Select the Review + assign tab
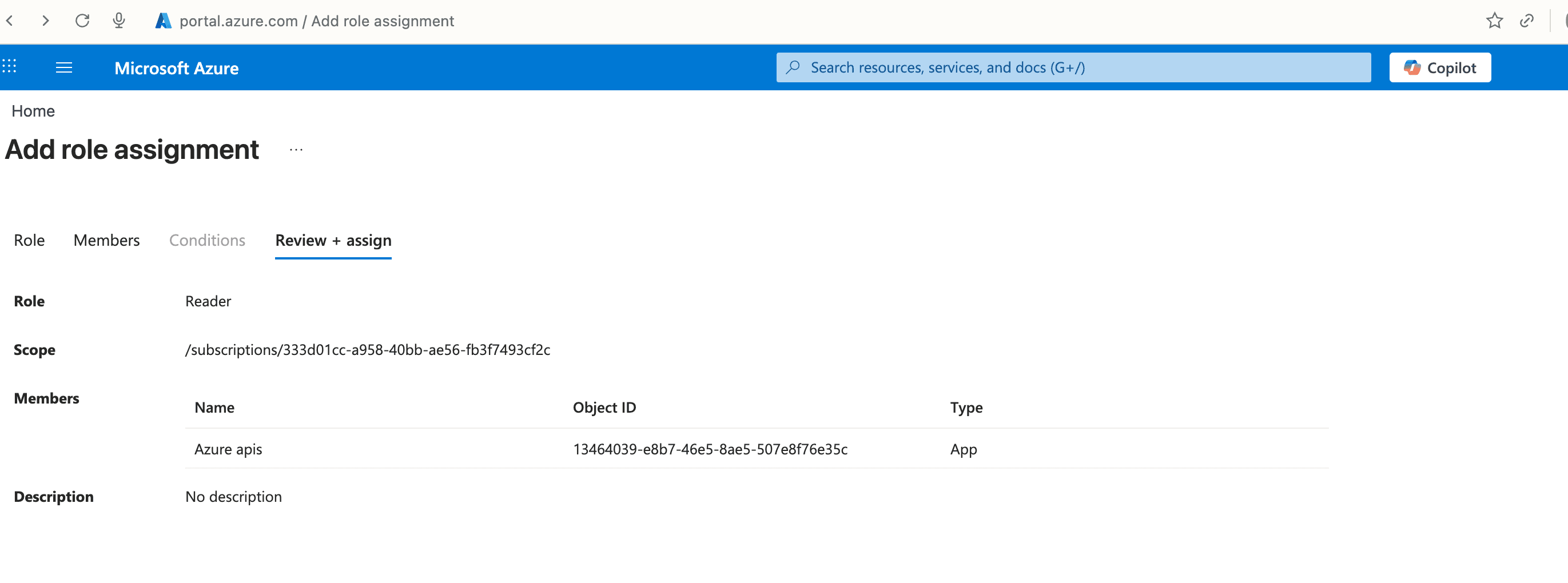The image size is (1568, 583). tap(333, 241)
